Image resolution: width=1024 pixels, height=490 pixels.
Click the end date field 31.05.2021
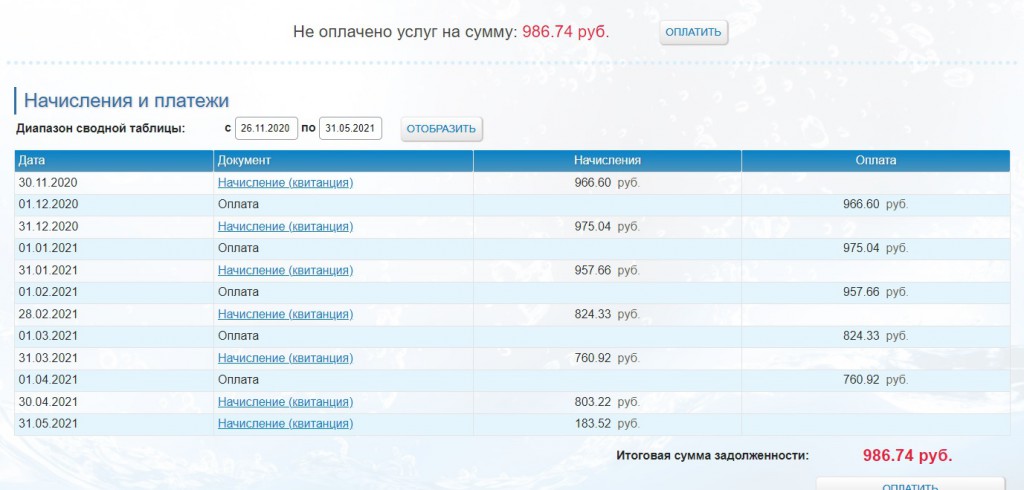tap(350, 128)
